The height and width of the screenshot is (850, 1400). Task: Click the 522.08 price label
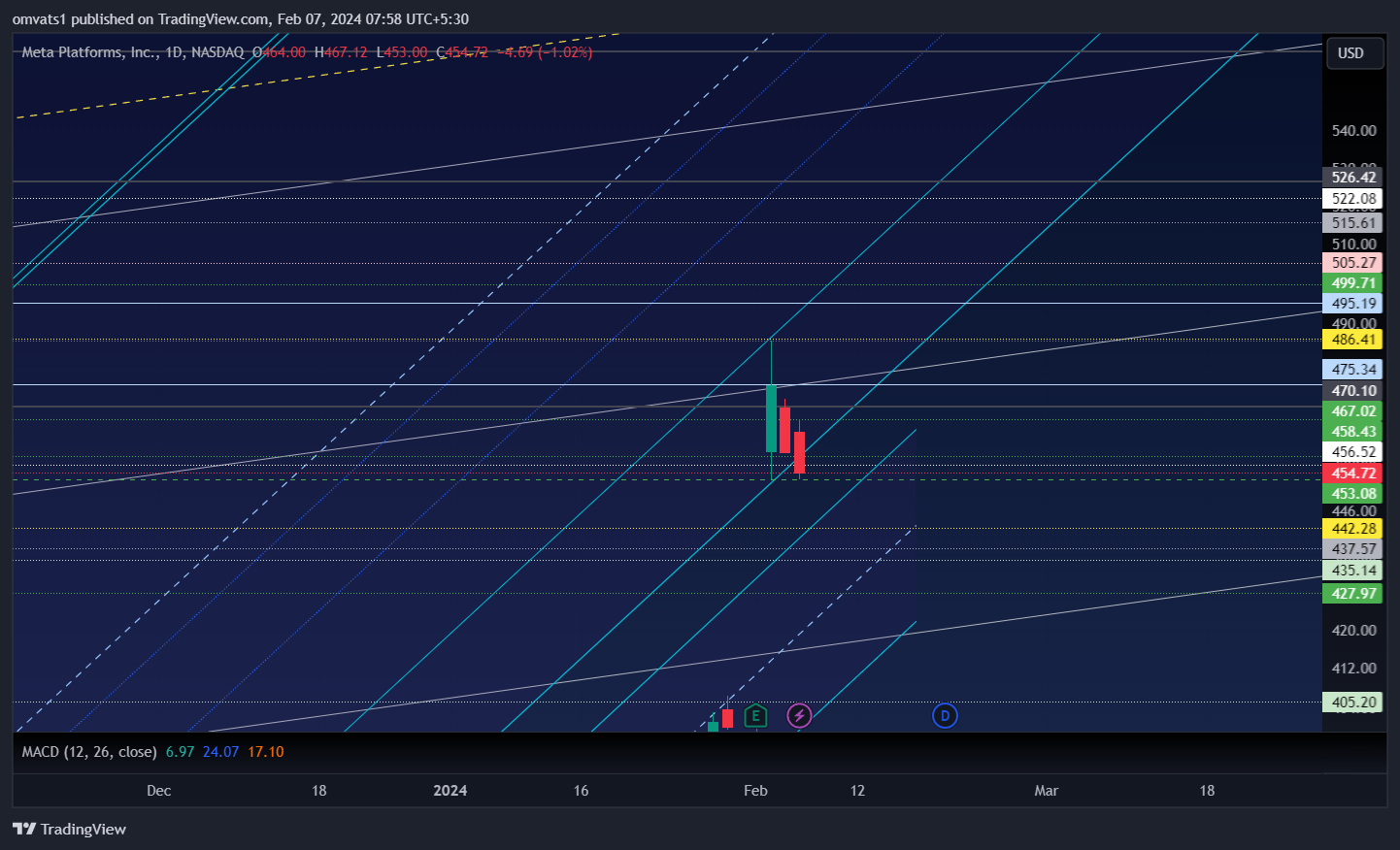[1352, 199]
